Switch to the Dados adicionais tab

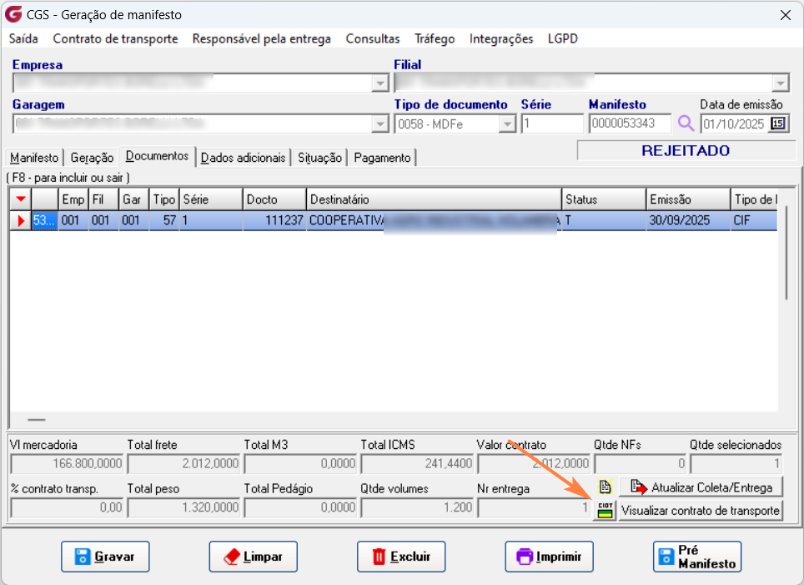(x=243, y=157)
